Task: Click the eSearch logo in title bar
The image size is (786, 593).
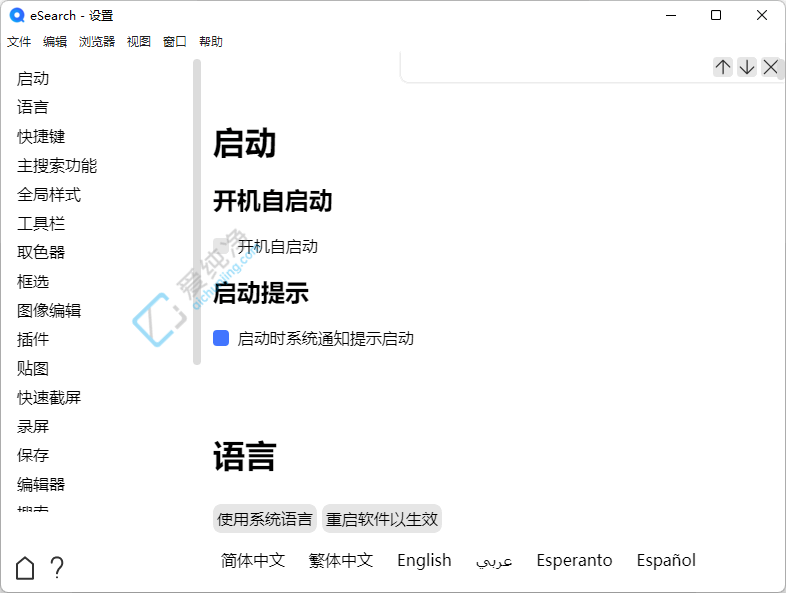Action: [17, 16]
